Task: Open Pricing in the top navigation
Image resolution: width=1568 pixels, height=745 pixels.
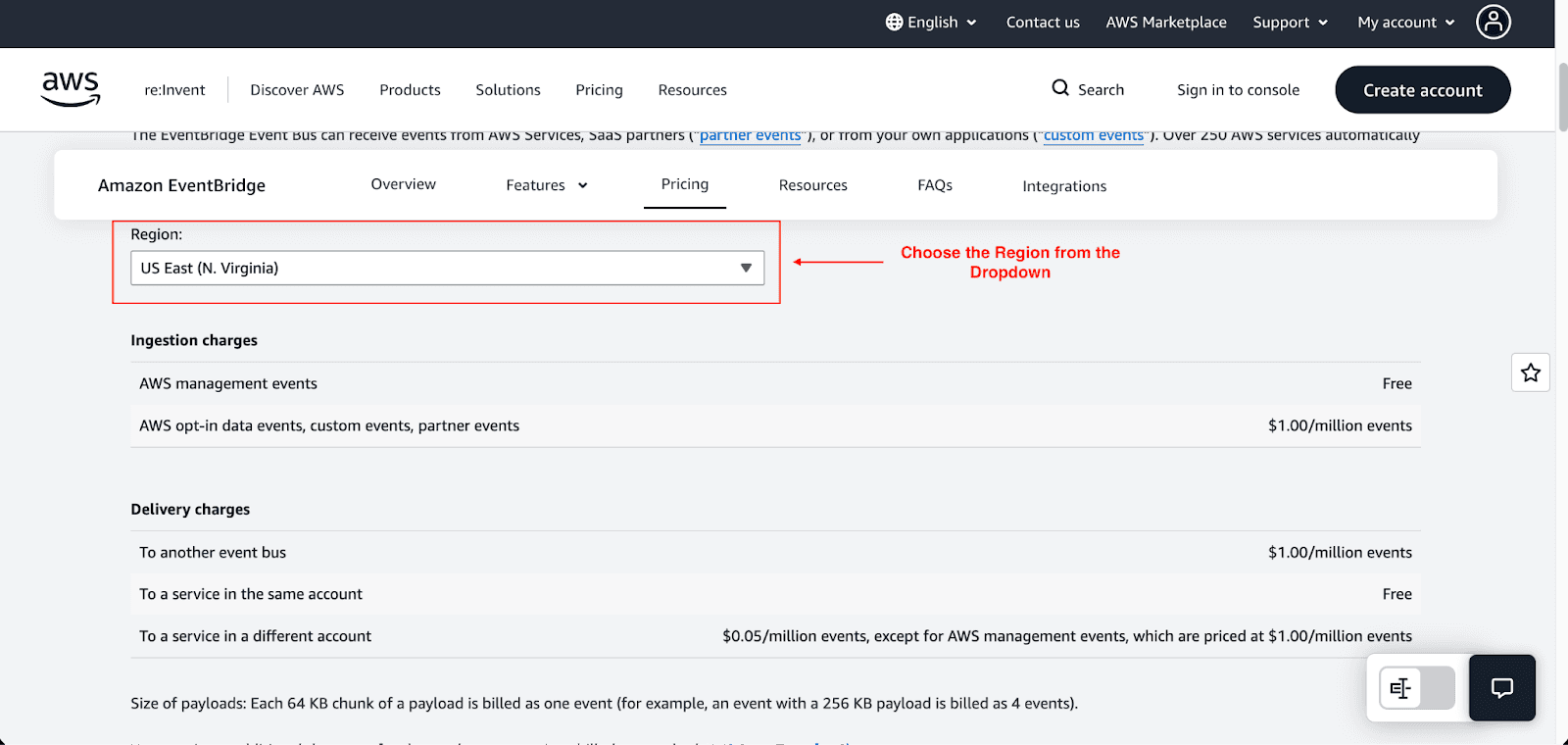Action: pos(599,90)
